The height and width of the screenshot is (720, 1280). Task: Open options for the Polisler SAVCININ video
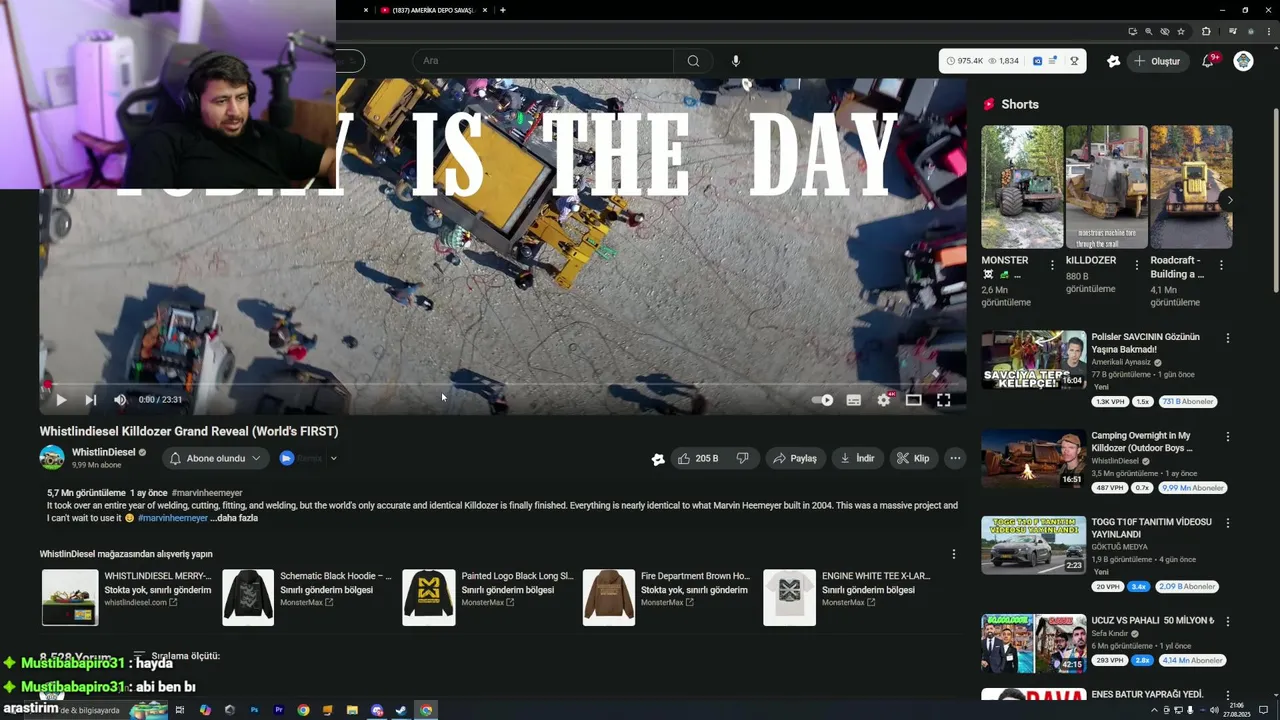(1228, 338)
